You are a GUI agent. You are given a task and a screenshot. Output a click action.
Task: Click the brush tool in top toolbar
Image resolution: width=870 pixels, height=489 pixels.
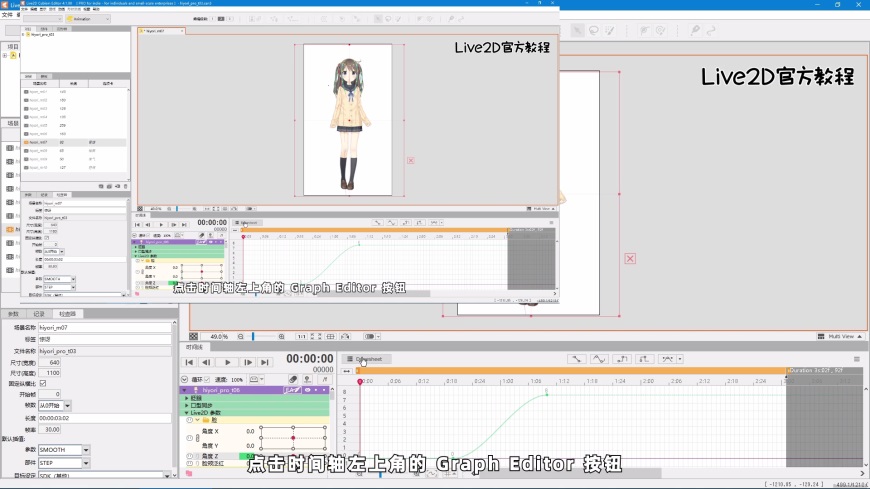(x=610, y=31)
